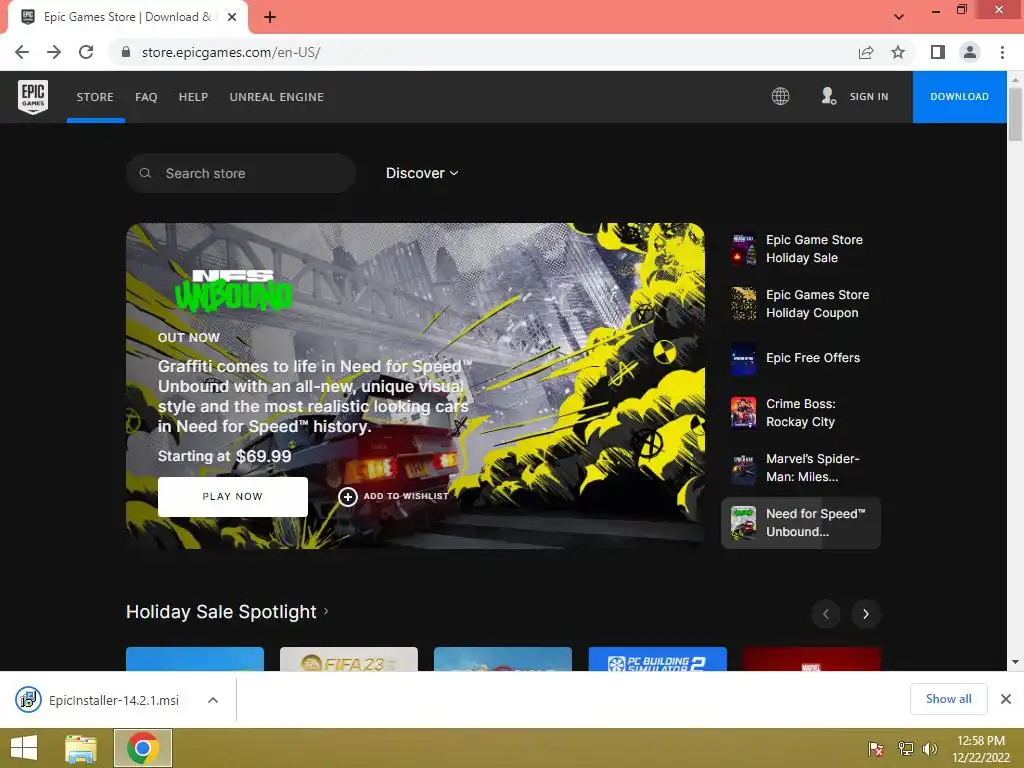This screenshot has width=1024, height=768.
Task: Select the STORE nav tab
Action: point(95,97)
